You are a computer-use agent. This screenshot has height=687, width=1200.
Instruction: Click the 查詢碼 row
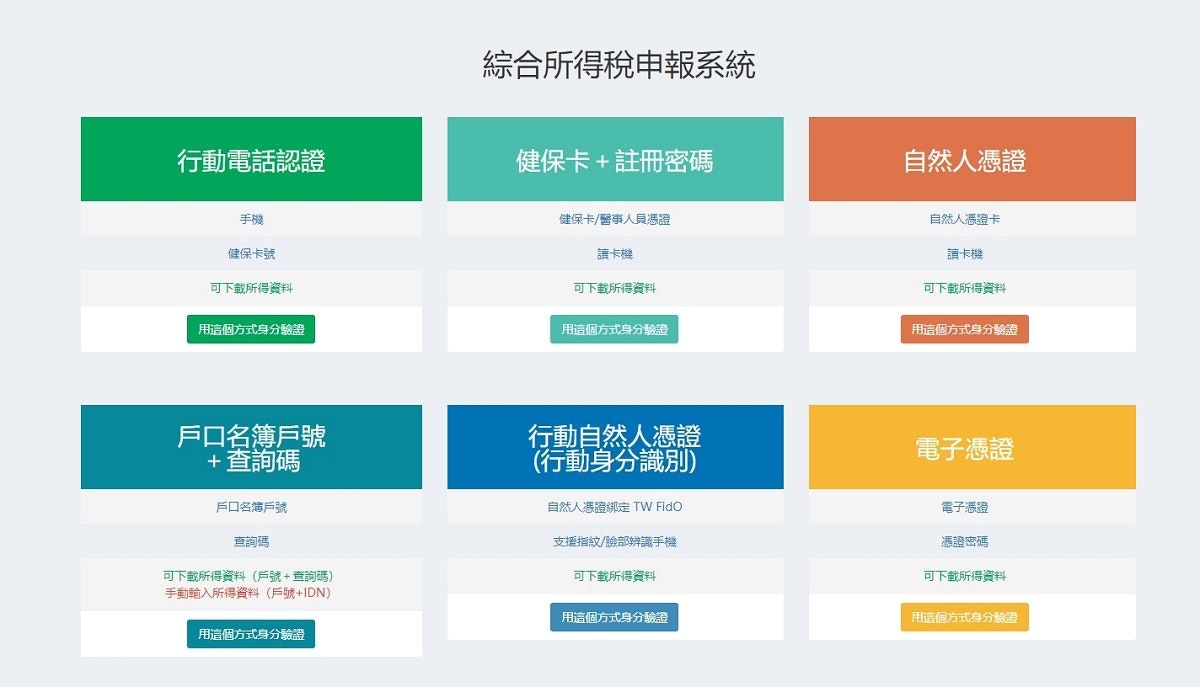pyautogui.click(x=251, y=541)
